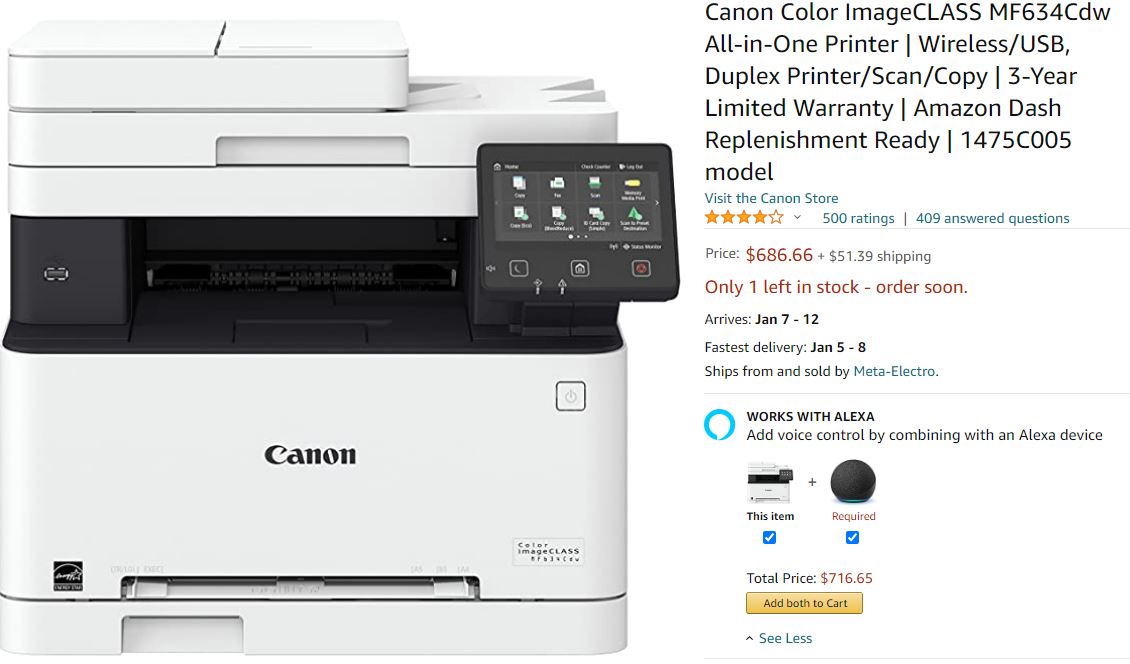
Task: Click the Energy Star logo on printer
Action: 68,576
